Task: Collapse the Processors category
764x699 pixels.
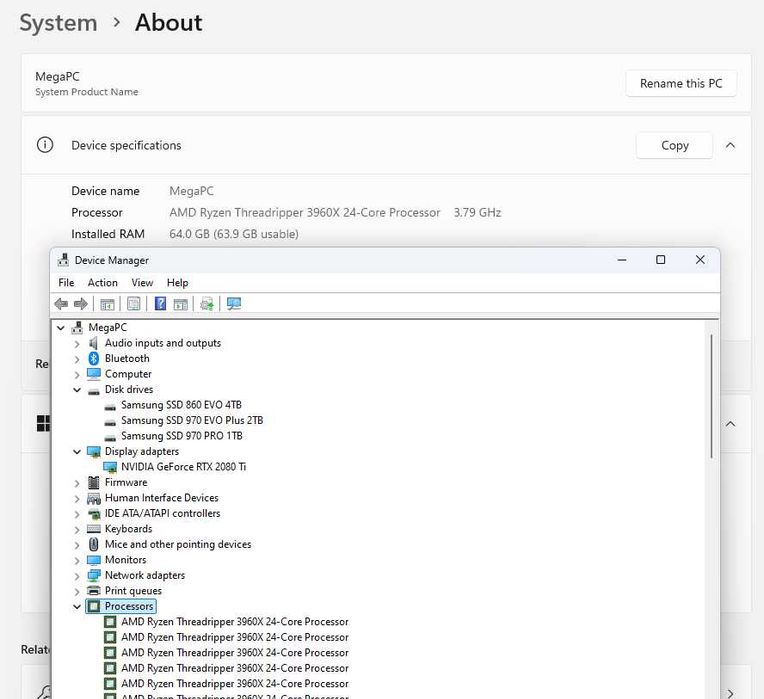Action: point(77,606)
